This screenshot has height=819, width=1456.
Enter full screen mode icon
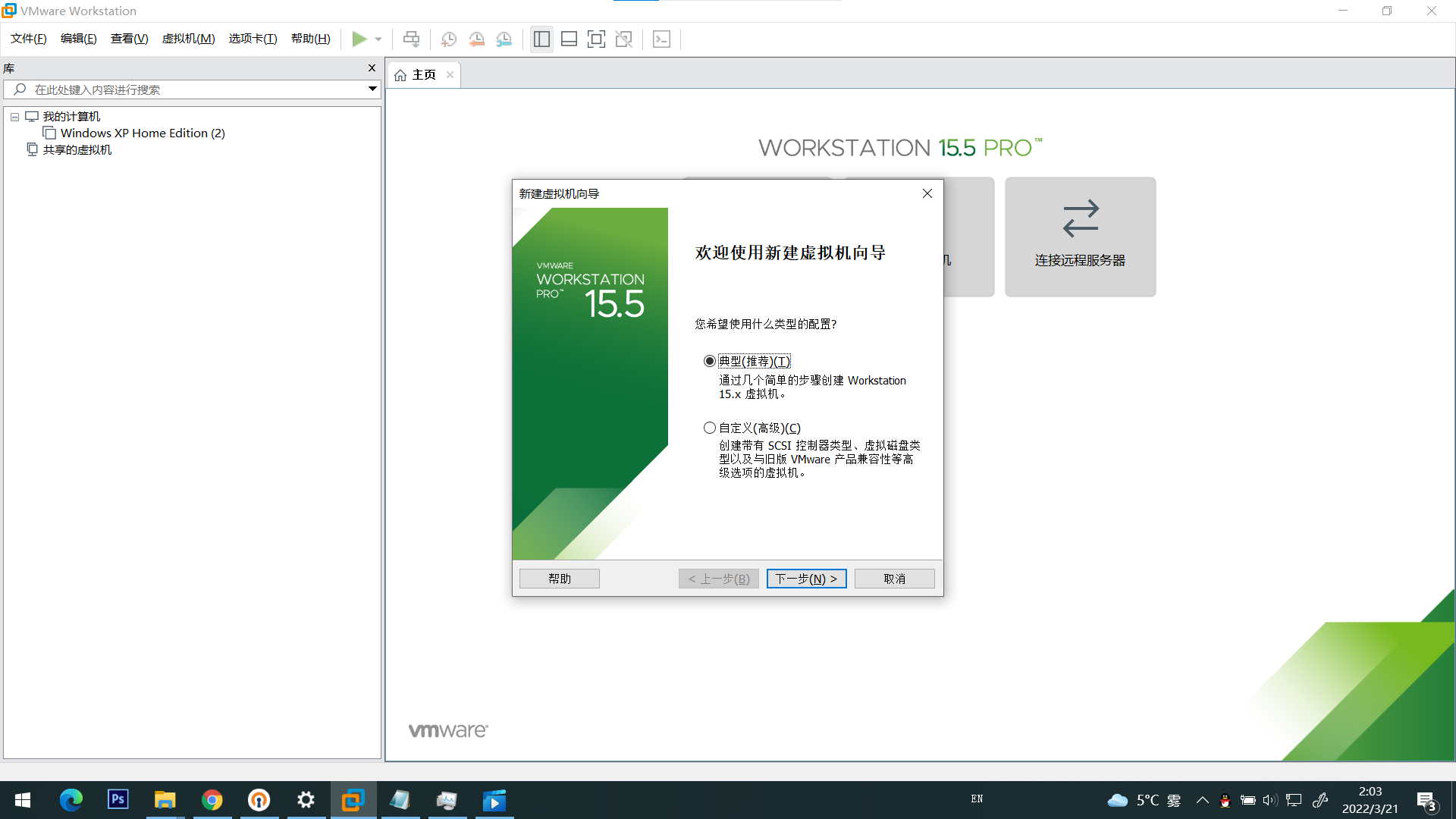(x=596, y=39)
